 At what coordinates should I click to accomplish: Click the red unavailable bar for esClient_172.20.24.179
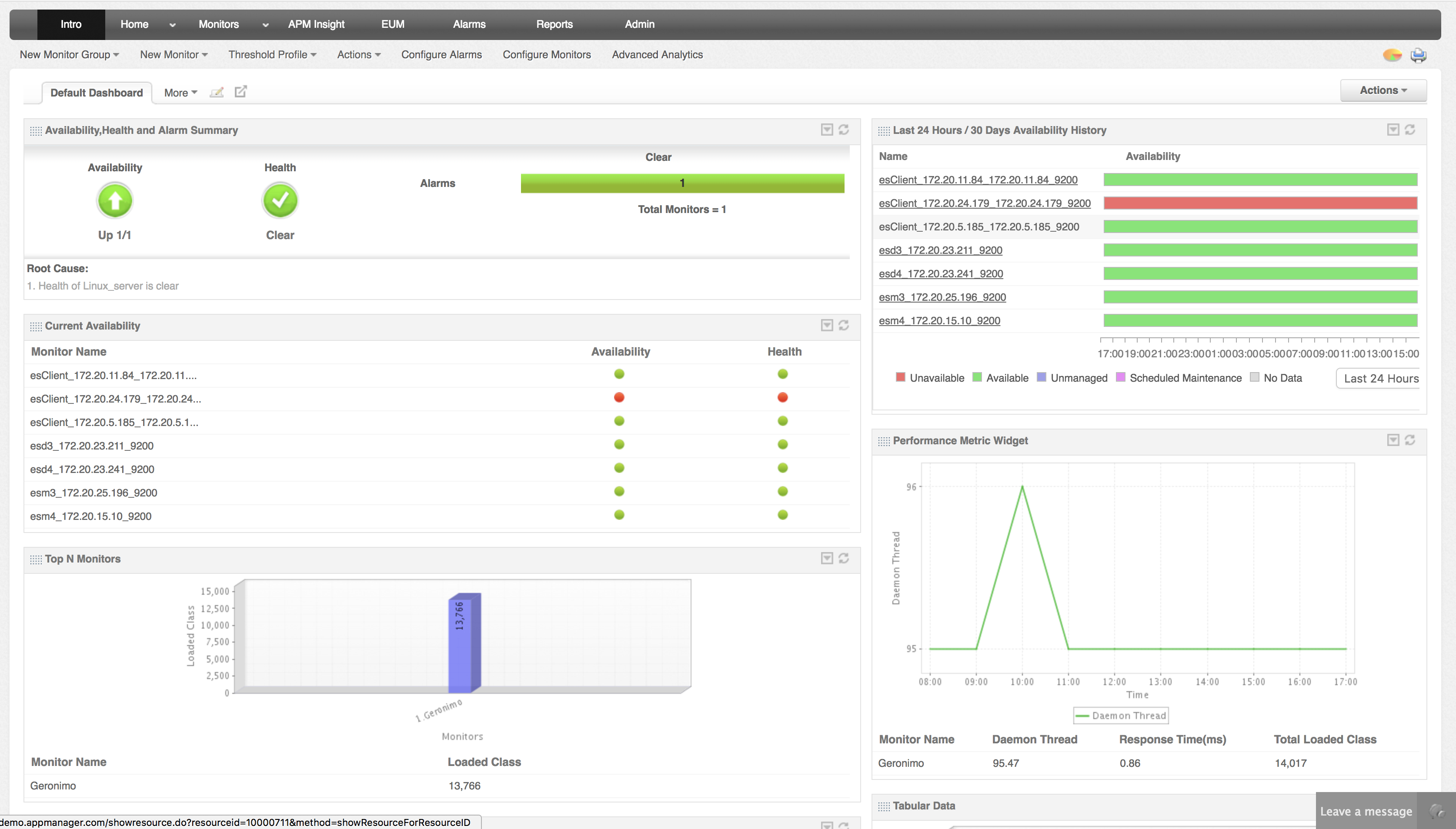[1259, 203]
